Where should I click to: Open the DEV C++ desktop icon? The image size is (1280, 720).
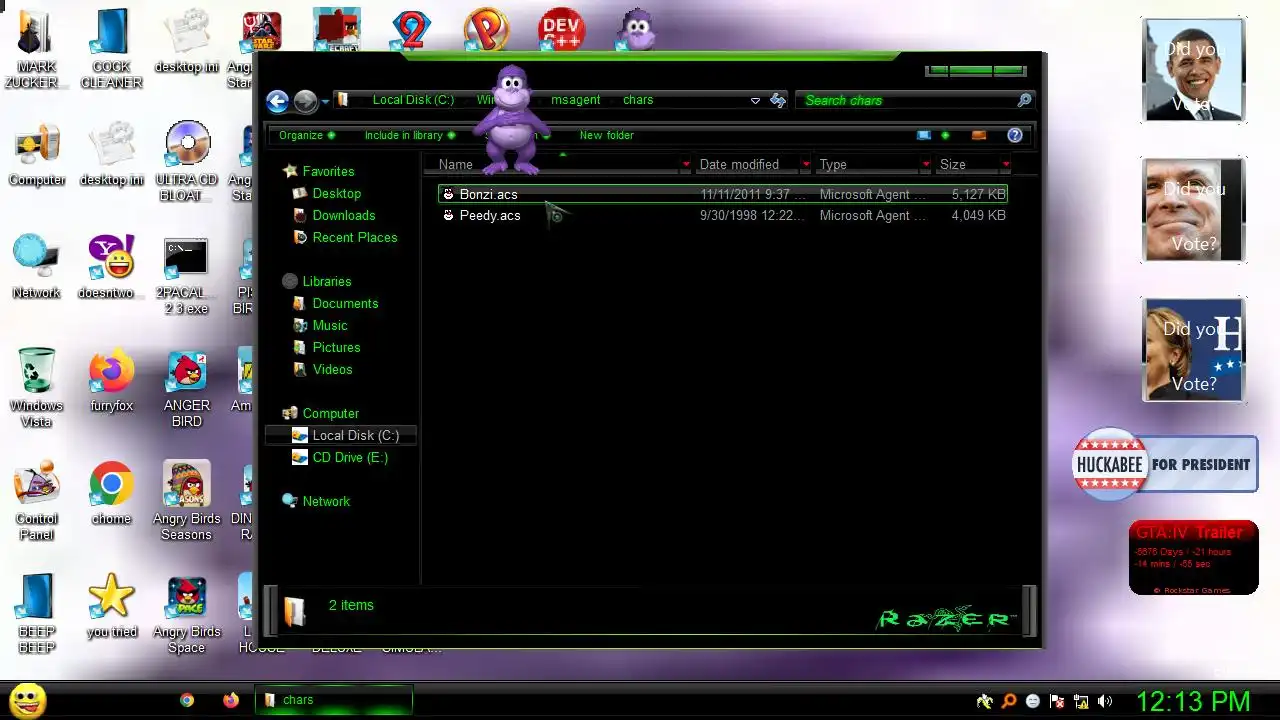561,30
